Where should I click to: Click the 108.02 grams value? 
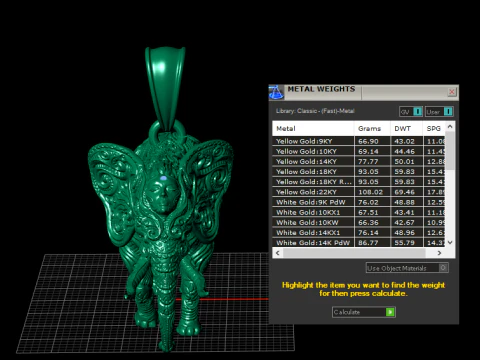371,192
